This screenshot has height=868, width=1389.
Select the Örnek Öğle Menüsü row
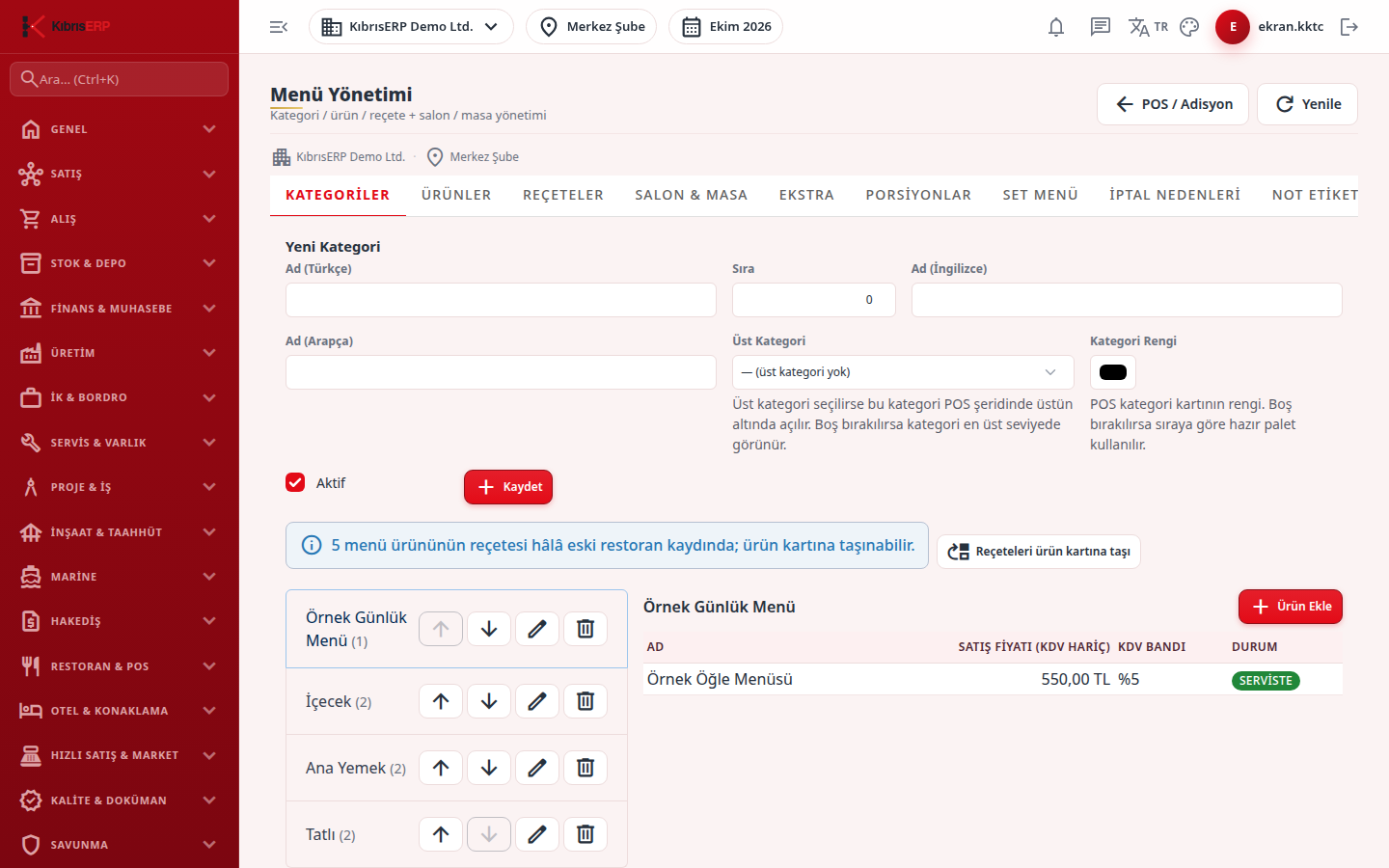point(993,680)
